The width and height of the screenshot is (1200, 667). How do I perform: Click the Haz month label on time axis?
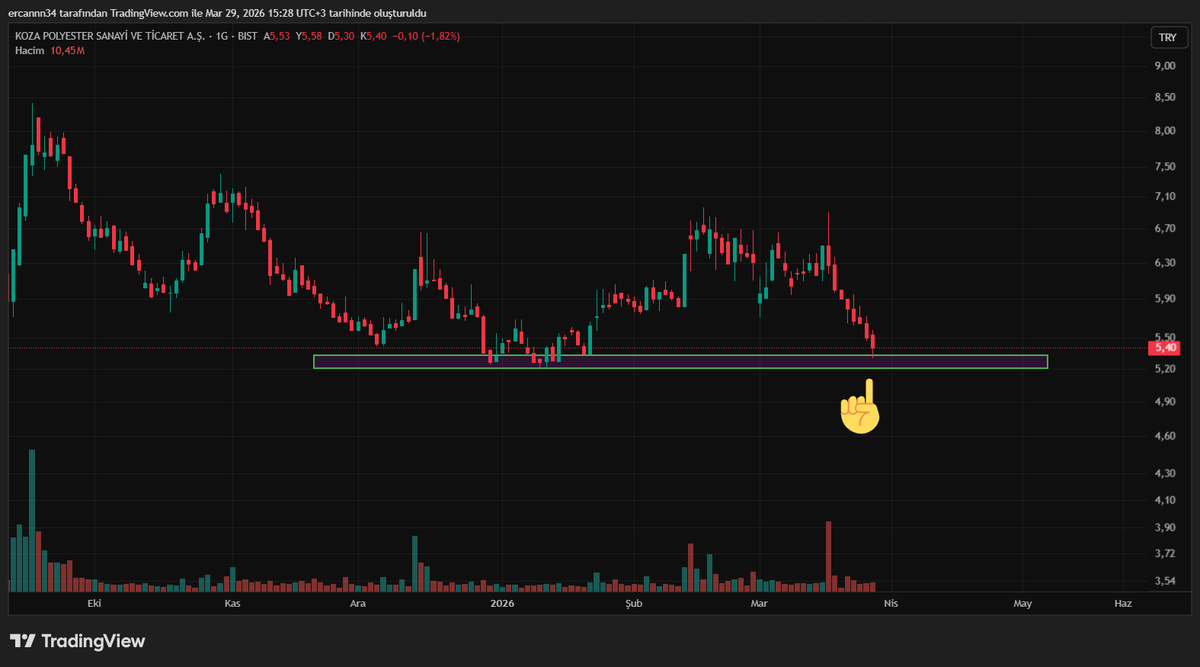1123,604
